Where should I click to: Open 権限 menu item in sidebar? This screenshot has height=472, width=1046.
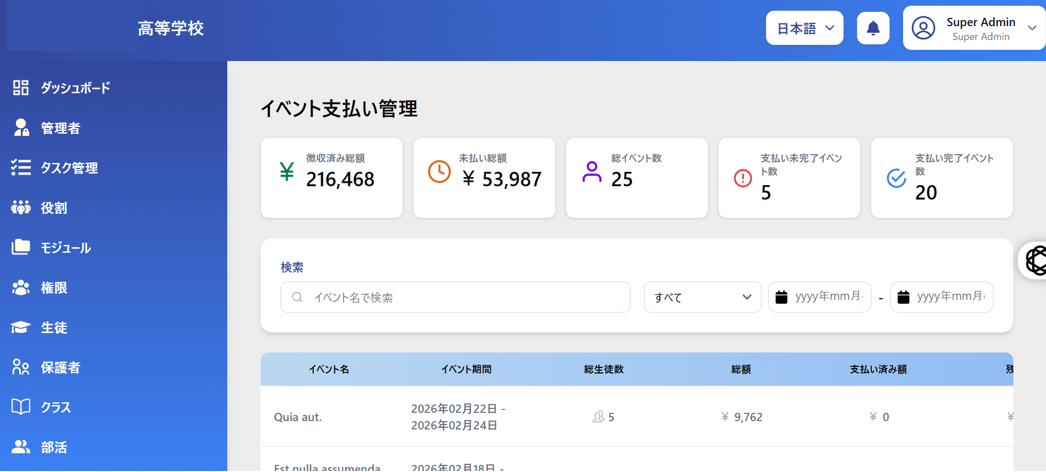(x=54, y=287)
